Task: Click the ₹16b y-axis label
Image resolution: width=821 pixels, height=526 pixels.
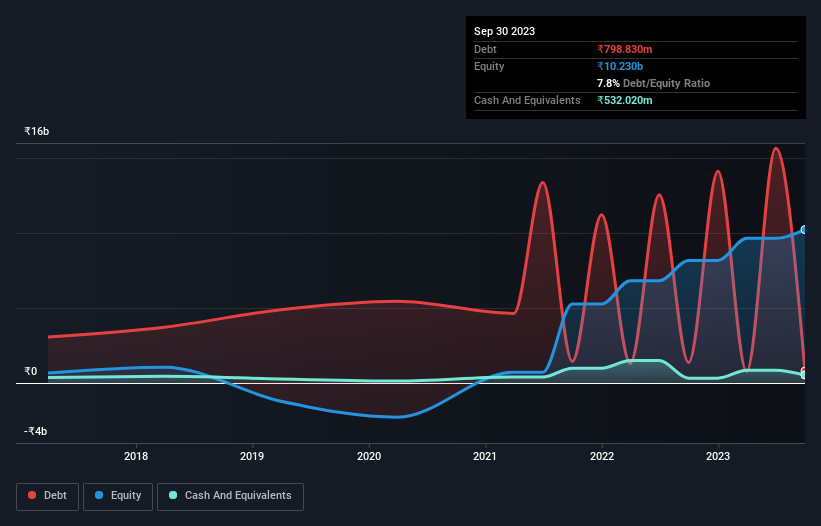Action: 37,131
